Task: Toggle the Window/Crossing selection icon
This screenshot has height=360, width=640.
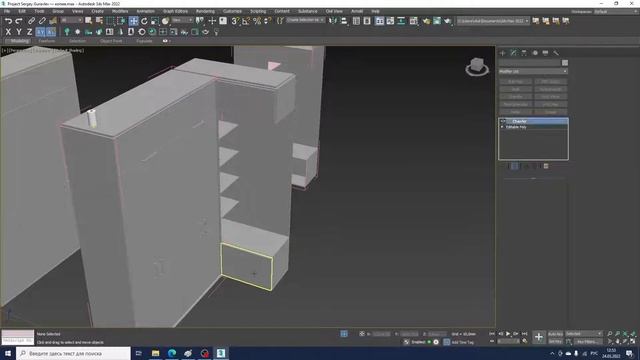Action: click(x=121, y=21)
